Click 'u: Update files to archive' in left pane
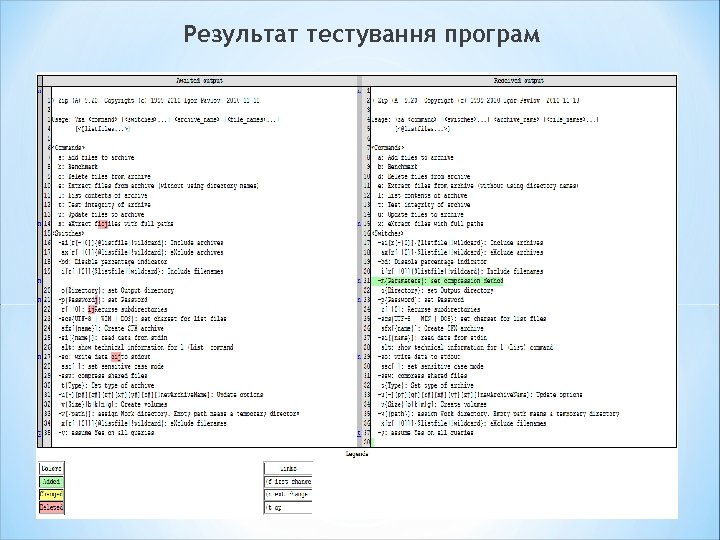720x540 pixels. (101, 214)
